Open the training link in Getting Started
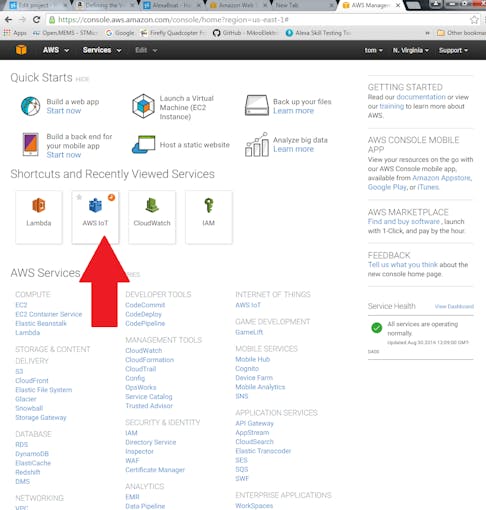Viewport: 486px width, 510px height. (392, 106)
